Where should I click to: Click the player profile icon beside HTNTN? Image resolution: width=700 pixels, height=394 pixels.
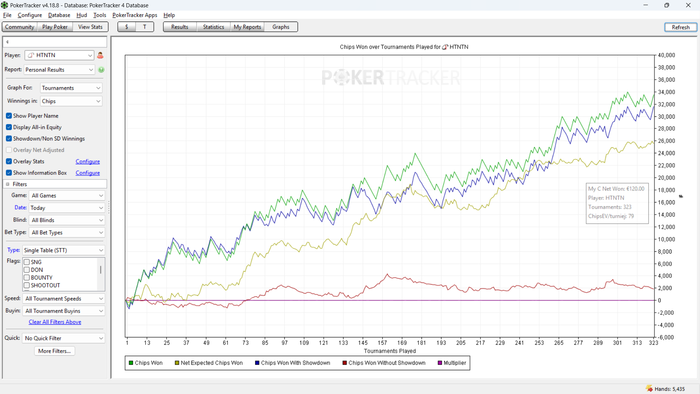click(x=100, y=55)
